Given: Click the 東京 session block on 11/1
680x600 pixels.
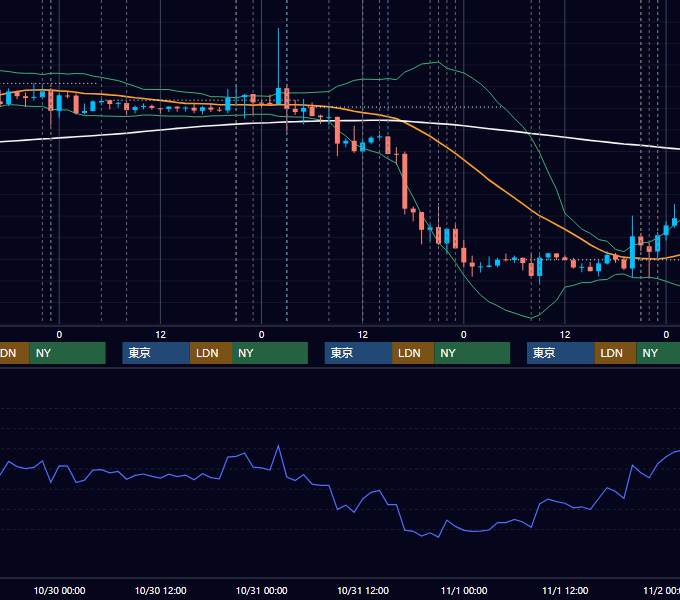Looking at the screenshot, I should 560,353.
